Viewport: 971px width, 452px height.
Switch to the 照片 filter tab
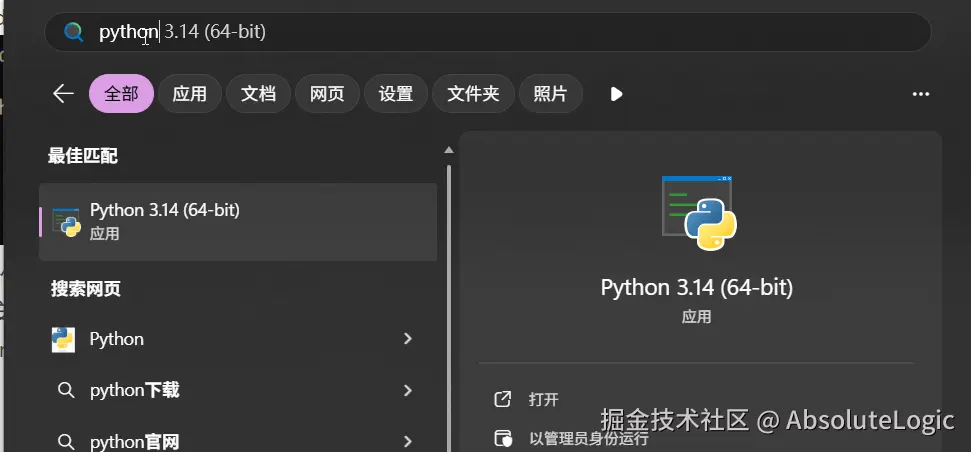pyautogui.click(x=551, y=93)
